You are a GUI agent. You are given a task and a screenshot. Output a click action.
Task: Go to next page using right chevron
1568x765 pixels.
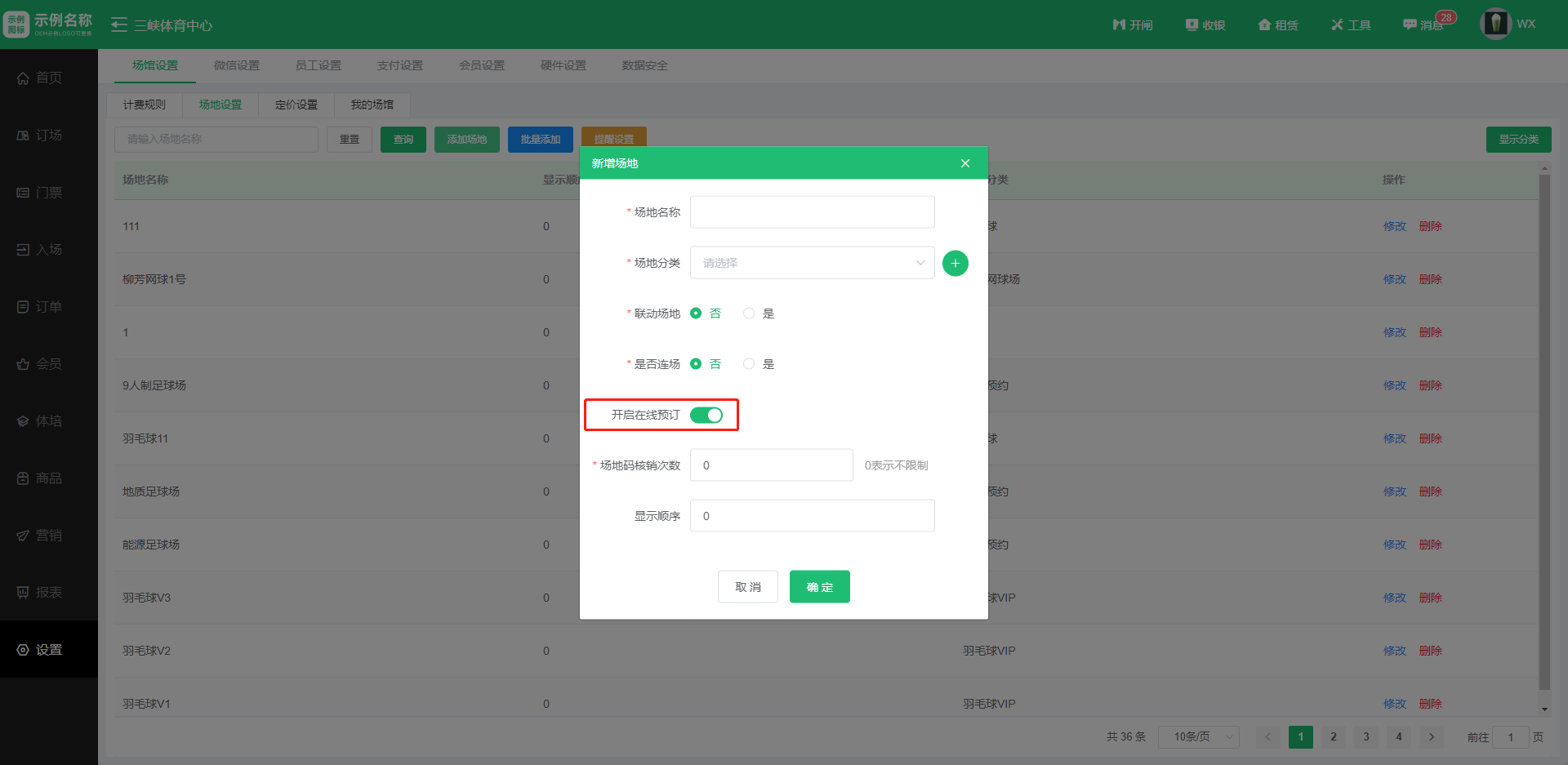[x=1431, y=737]
